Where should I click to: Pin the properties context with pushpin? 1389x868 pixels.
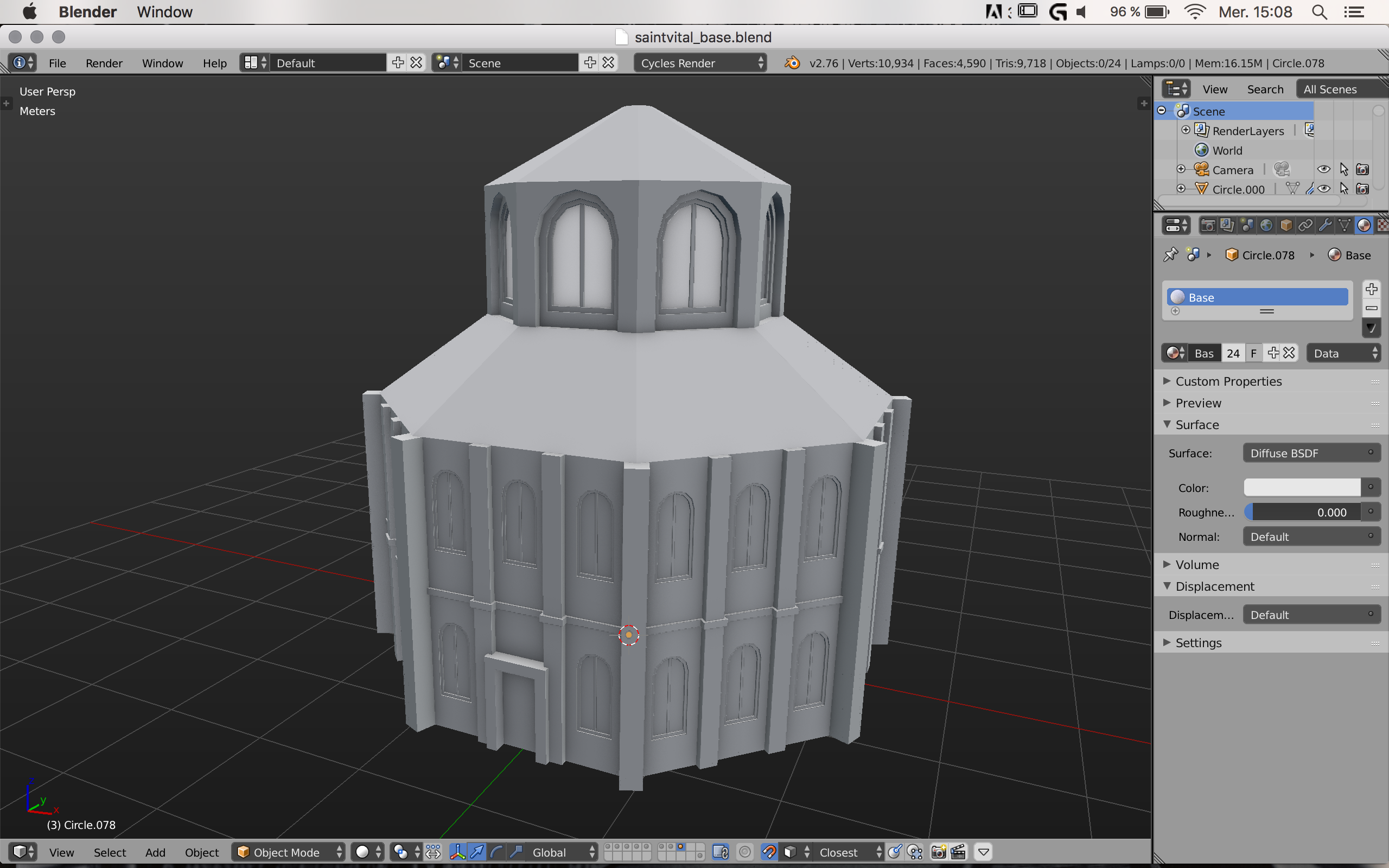tap(1170, 255)
